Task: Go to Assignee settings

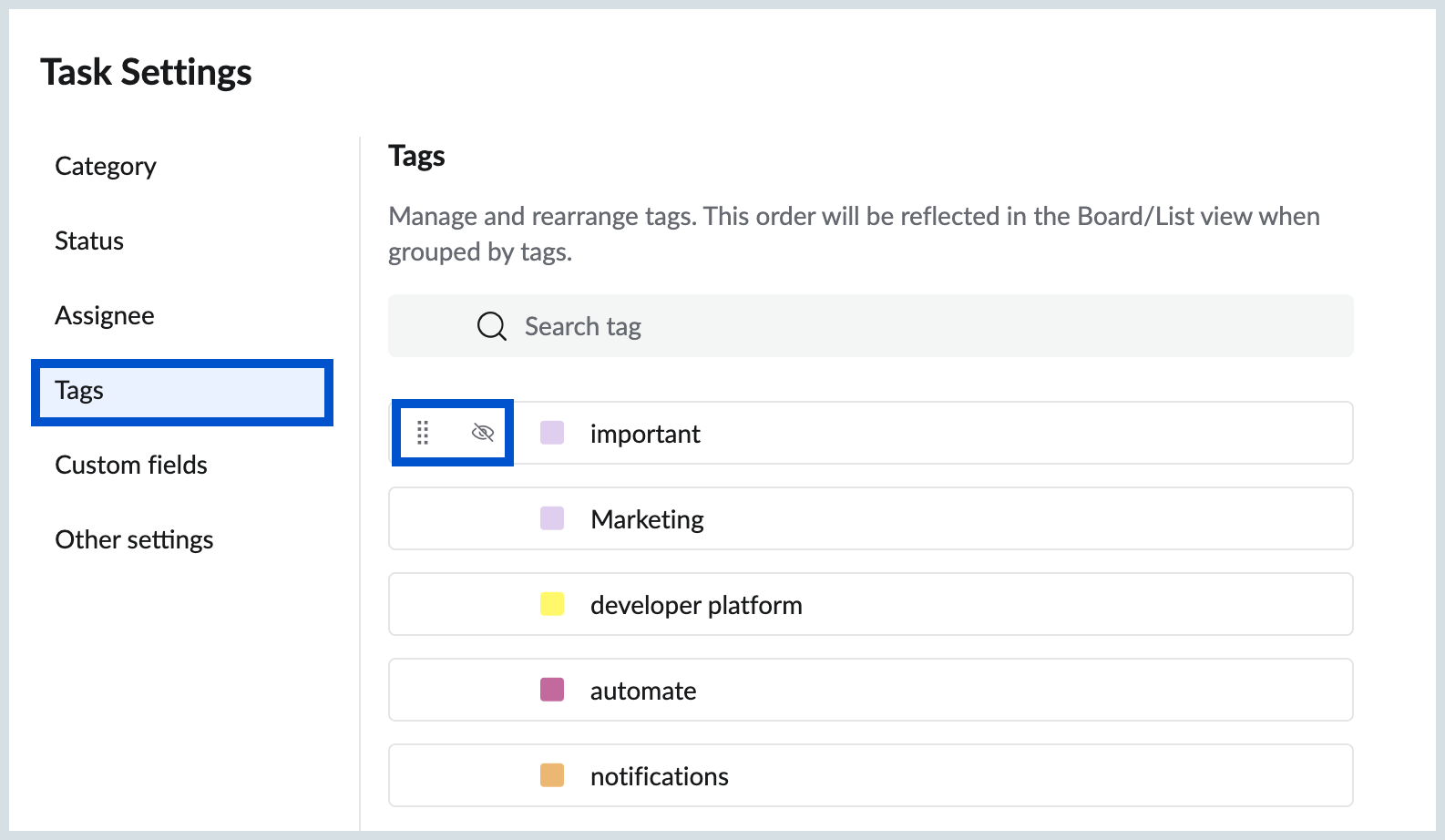Action: click(105, 315)
